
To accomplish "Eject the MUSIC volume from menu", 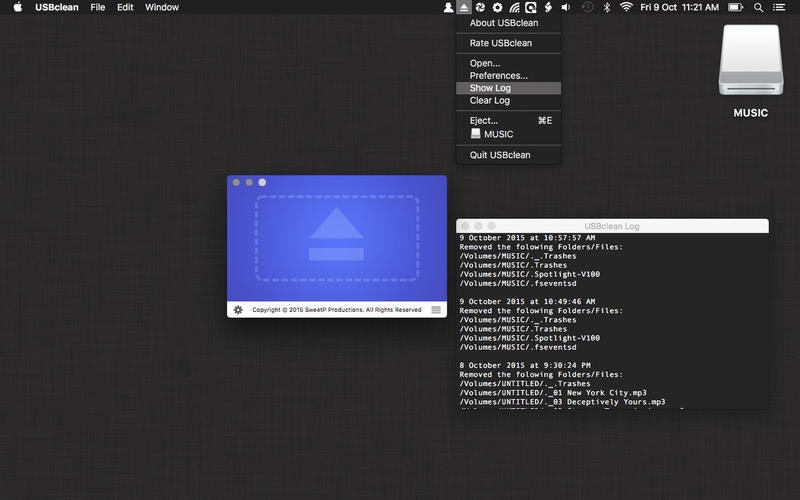I will (498, 134).
